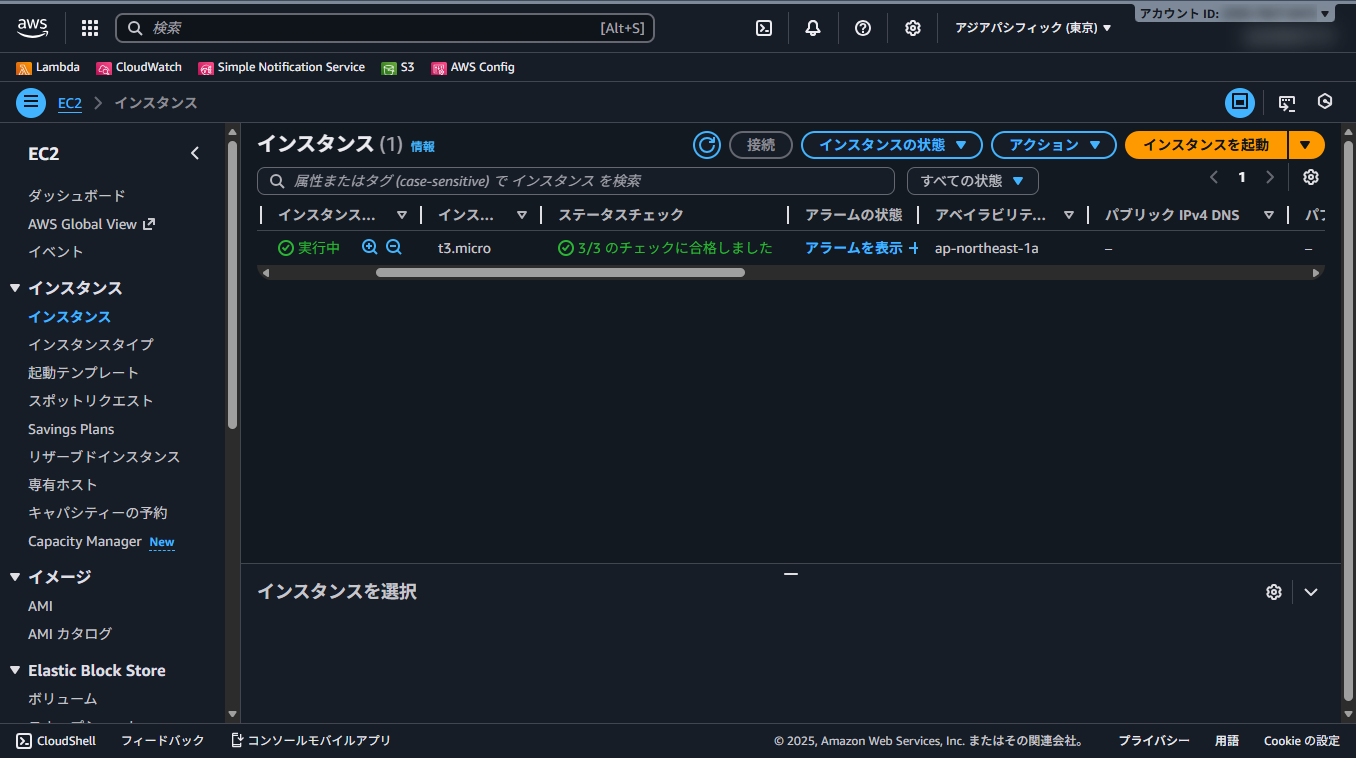This screenshot has width=1356, height=758.
Task: Open the CloudWatch favorite shortcut
Action: click(x=138, y=67)
